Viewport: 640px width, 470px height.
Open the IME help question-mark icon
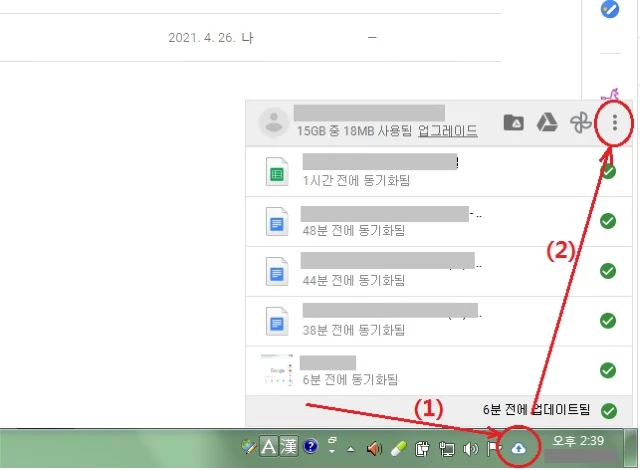310,446
